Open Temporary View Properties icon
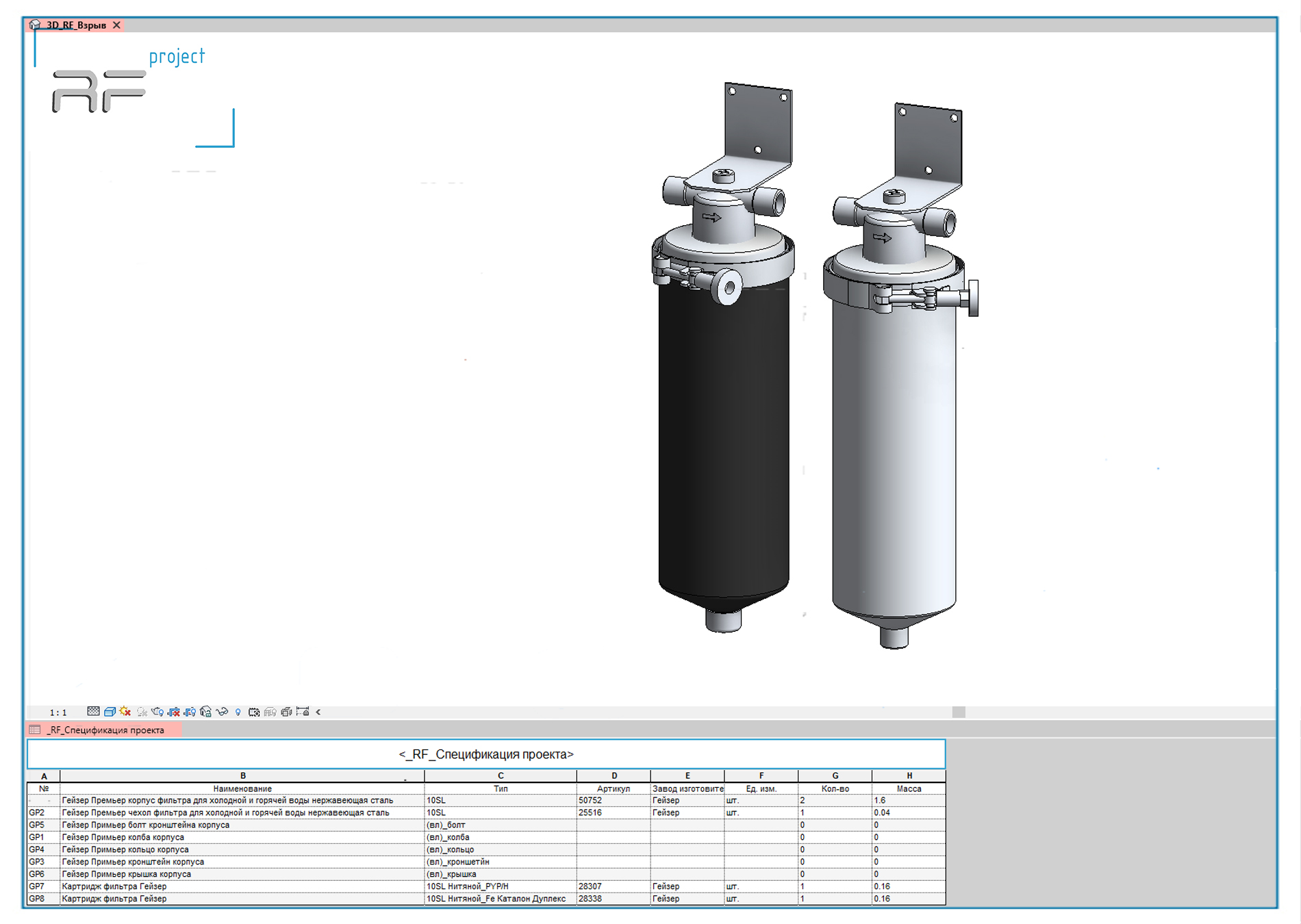Image resolution: width=1301 pixels, height=924 pixels. (x=254, y=712)
